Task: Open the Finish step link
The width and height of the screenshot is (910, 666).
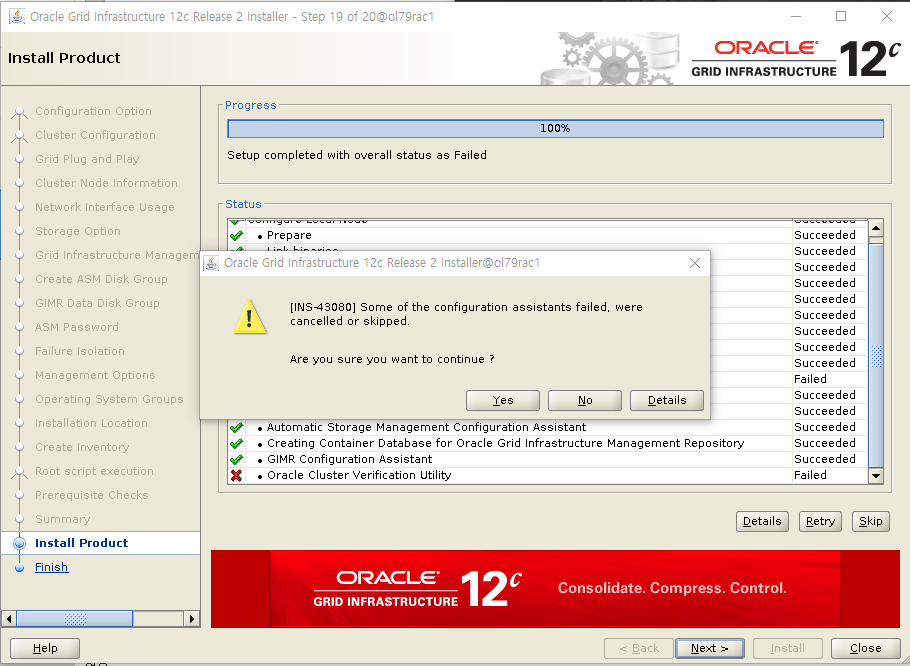Action: (51, 567)
